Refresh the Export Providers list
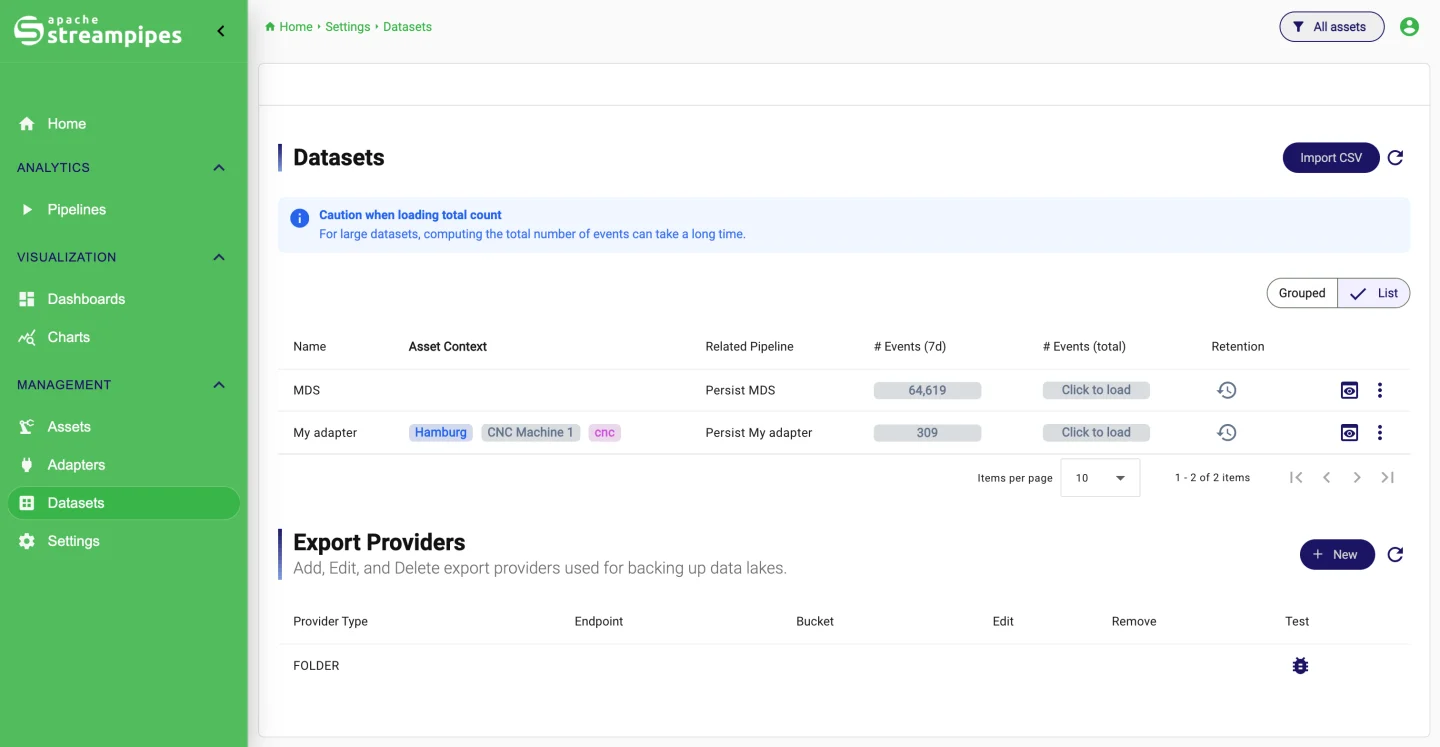Image resolution: width=1440 pixels, height=747 pixels. click(1396, 555)
